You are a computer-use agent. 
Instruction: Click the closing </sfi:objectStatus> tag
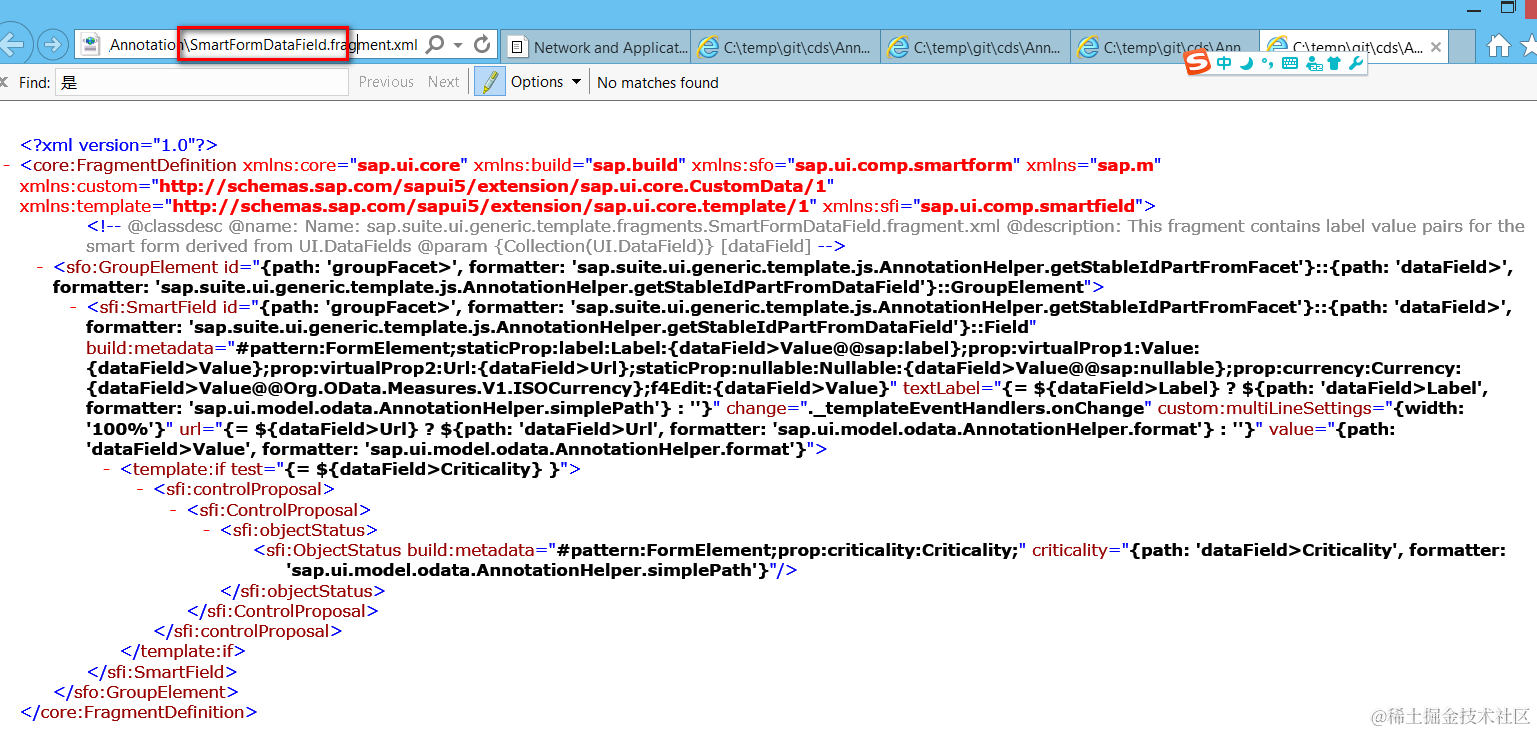[303, 591]
